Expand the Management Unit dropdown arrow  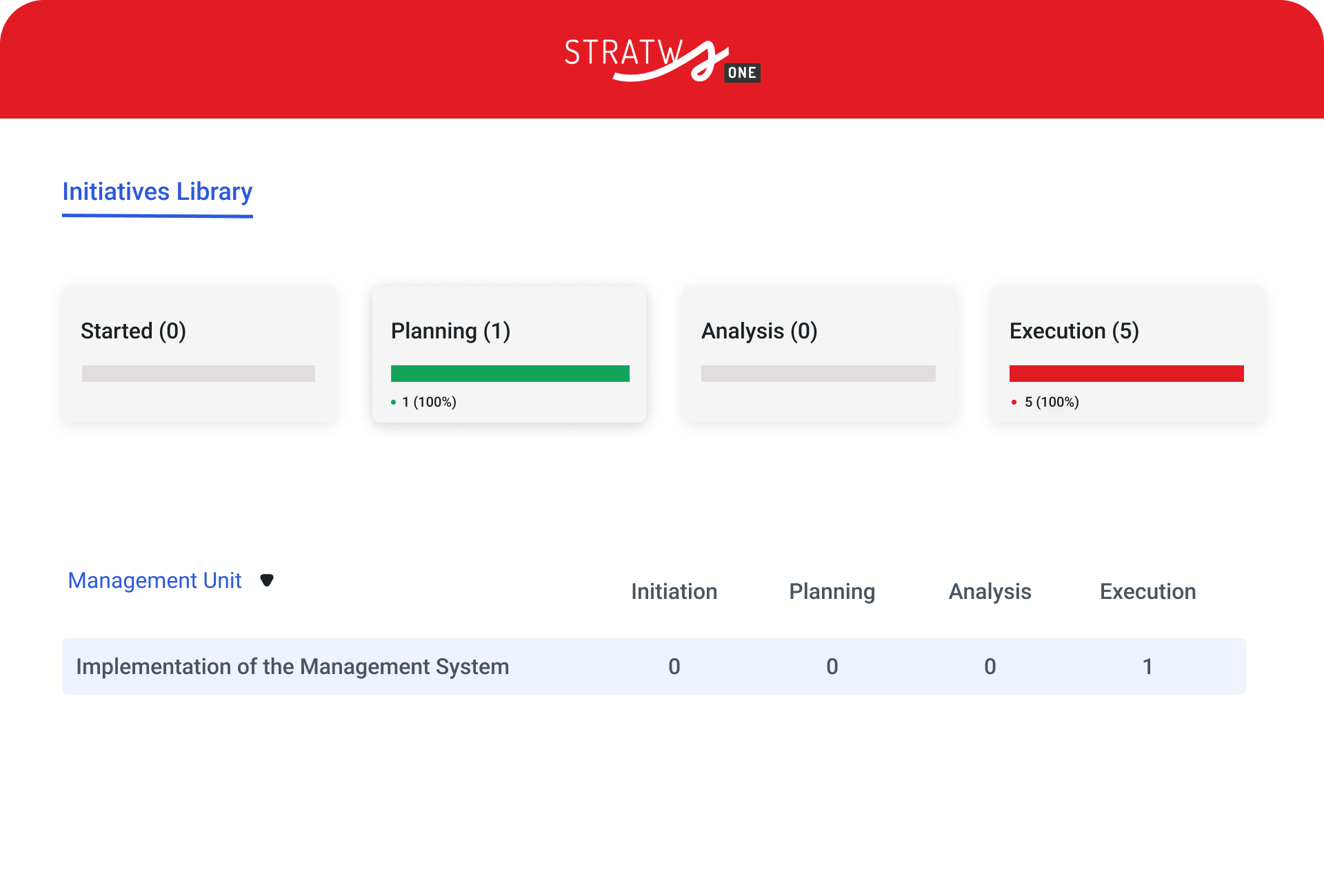267,580
